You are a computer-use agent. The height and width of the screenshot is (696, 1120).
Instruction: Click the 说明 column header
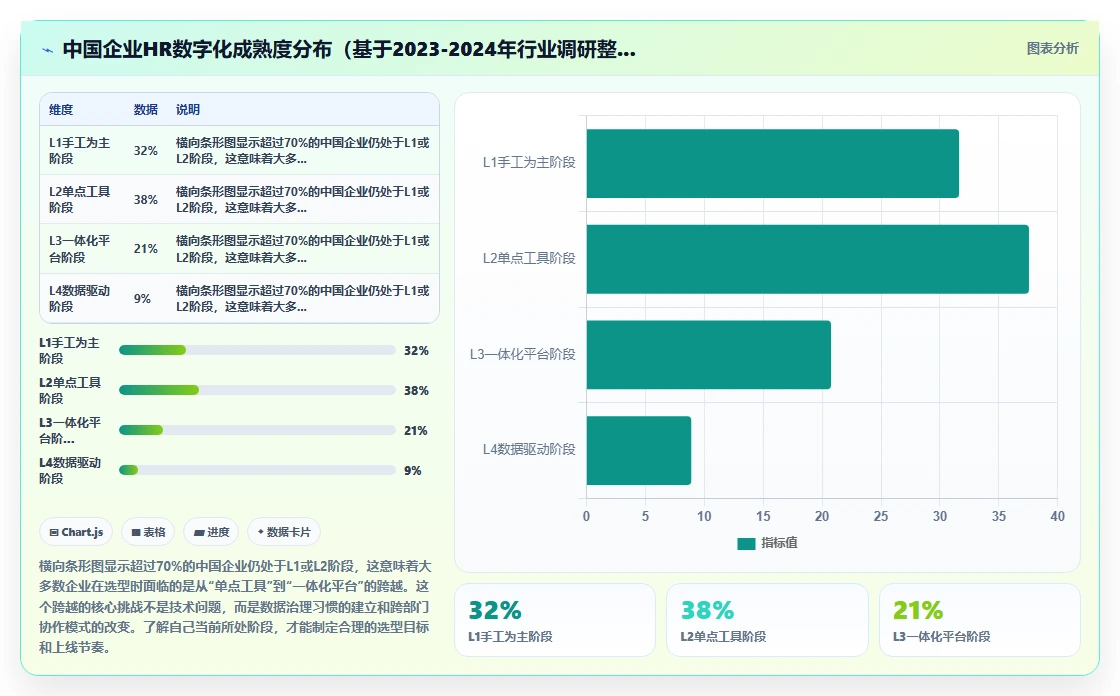tap(188, 109)
